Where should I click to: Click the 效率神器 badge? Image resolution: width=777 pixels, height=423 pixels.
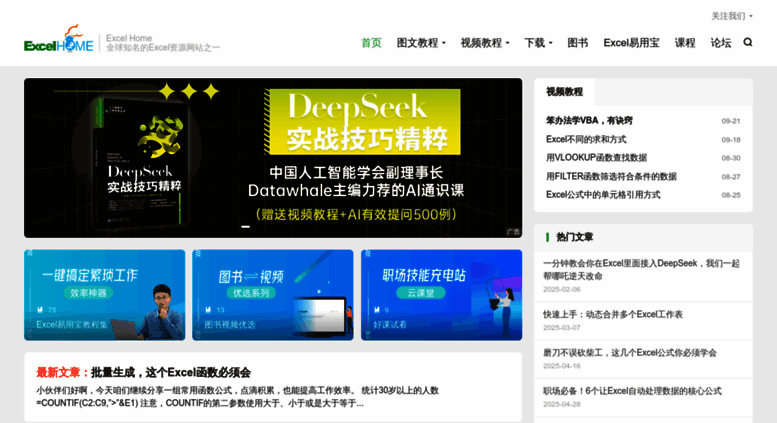[x=88, y=293]
